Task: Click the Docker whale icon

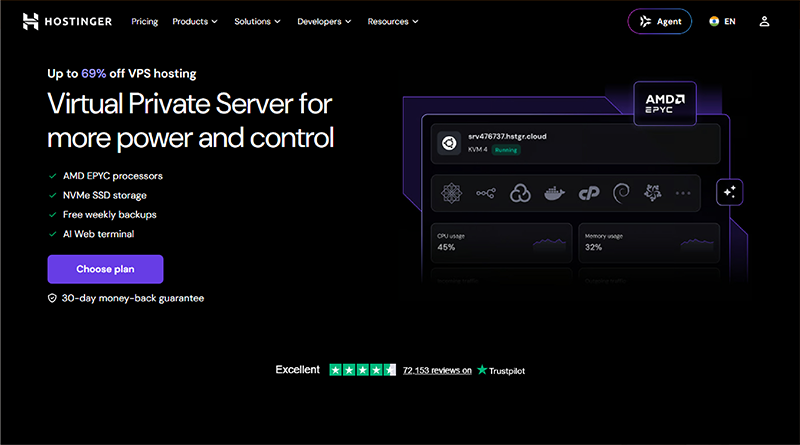Action: pyautogui.click(x=554, y=193)
